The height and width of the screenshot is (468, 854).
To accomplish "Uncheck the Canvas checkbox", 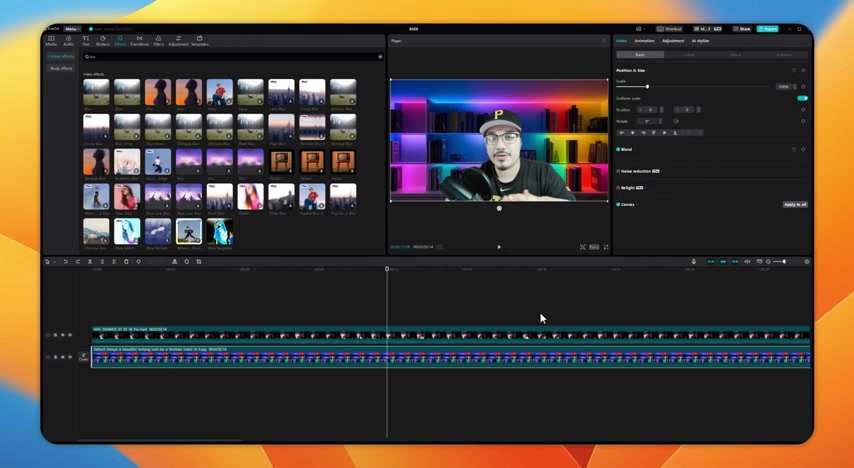I will [x=618, y=204].
